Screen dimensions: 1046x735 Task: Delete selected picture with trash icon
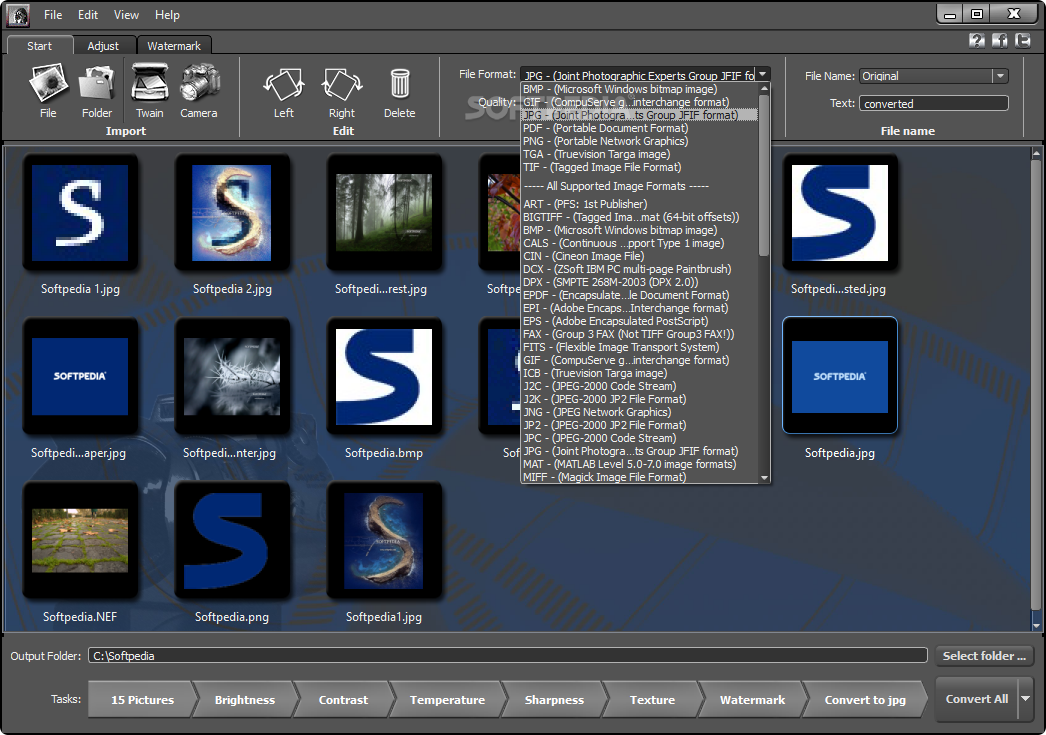click(x=400, y=93)
